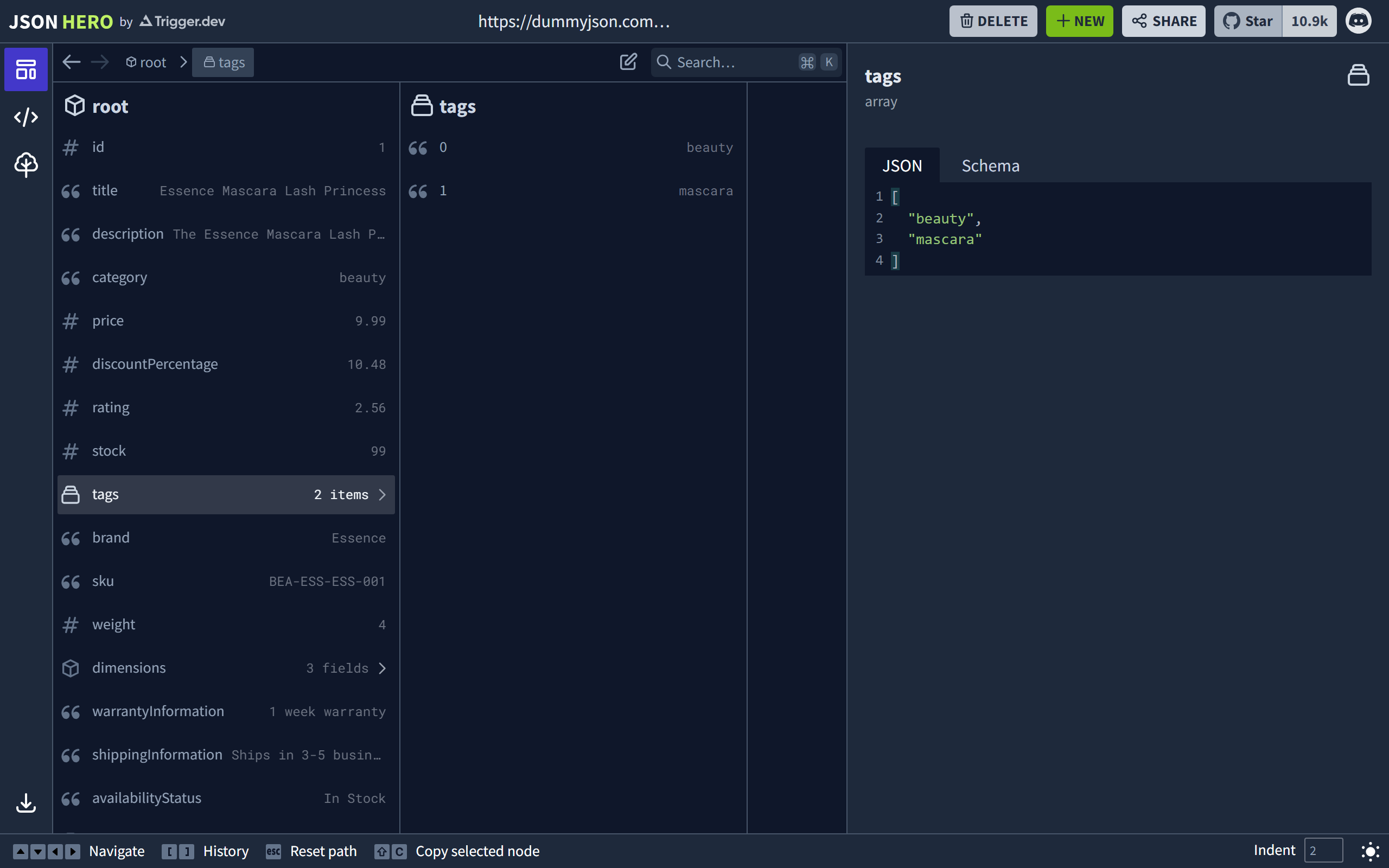Select the discountPercentage row
Screen dimensions: 1389x868
226,364
